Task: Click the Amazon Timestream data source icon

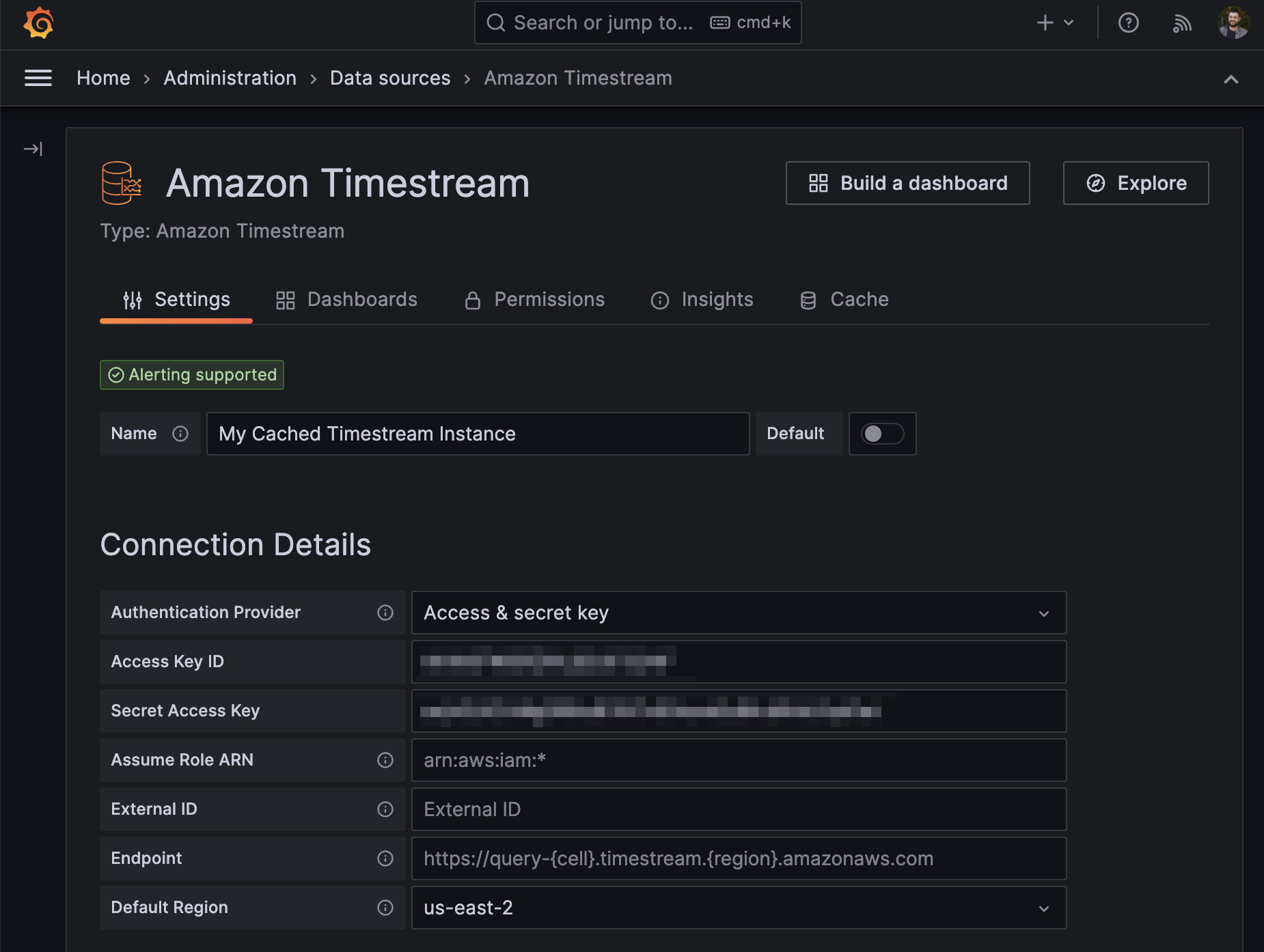Action: click(x=121, y=182)
